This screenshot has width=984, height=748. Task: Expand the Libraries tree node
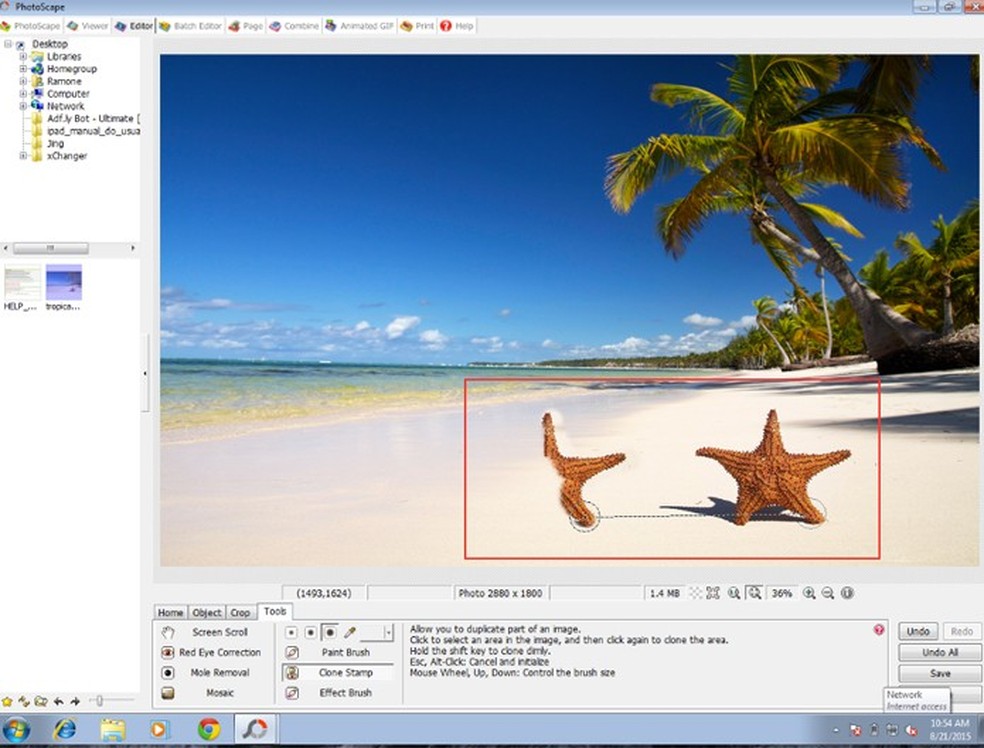coord(23,57)
